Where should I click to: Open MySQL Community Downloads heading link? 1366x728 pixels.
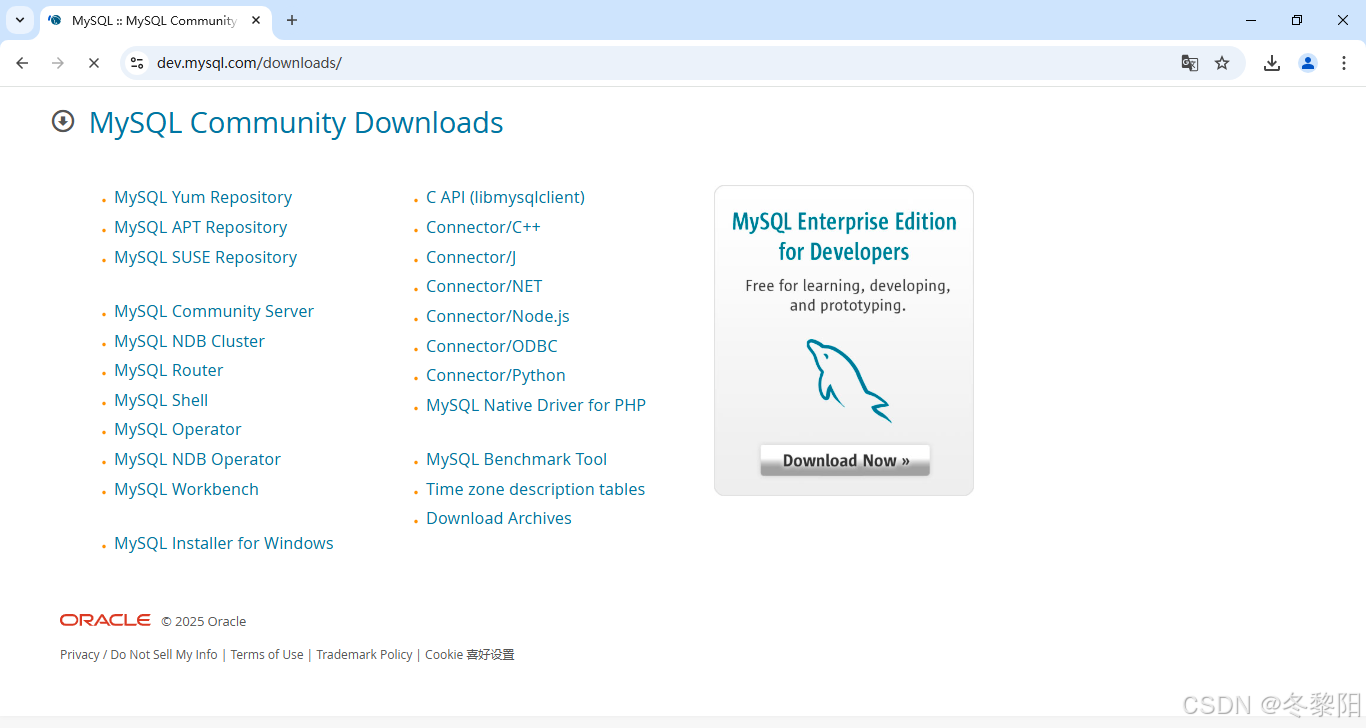[296, 123]
